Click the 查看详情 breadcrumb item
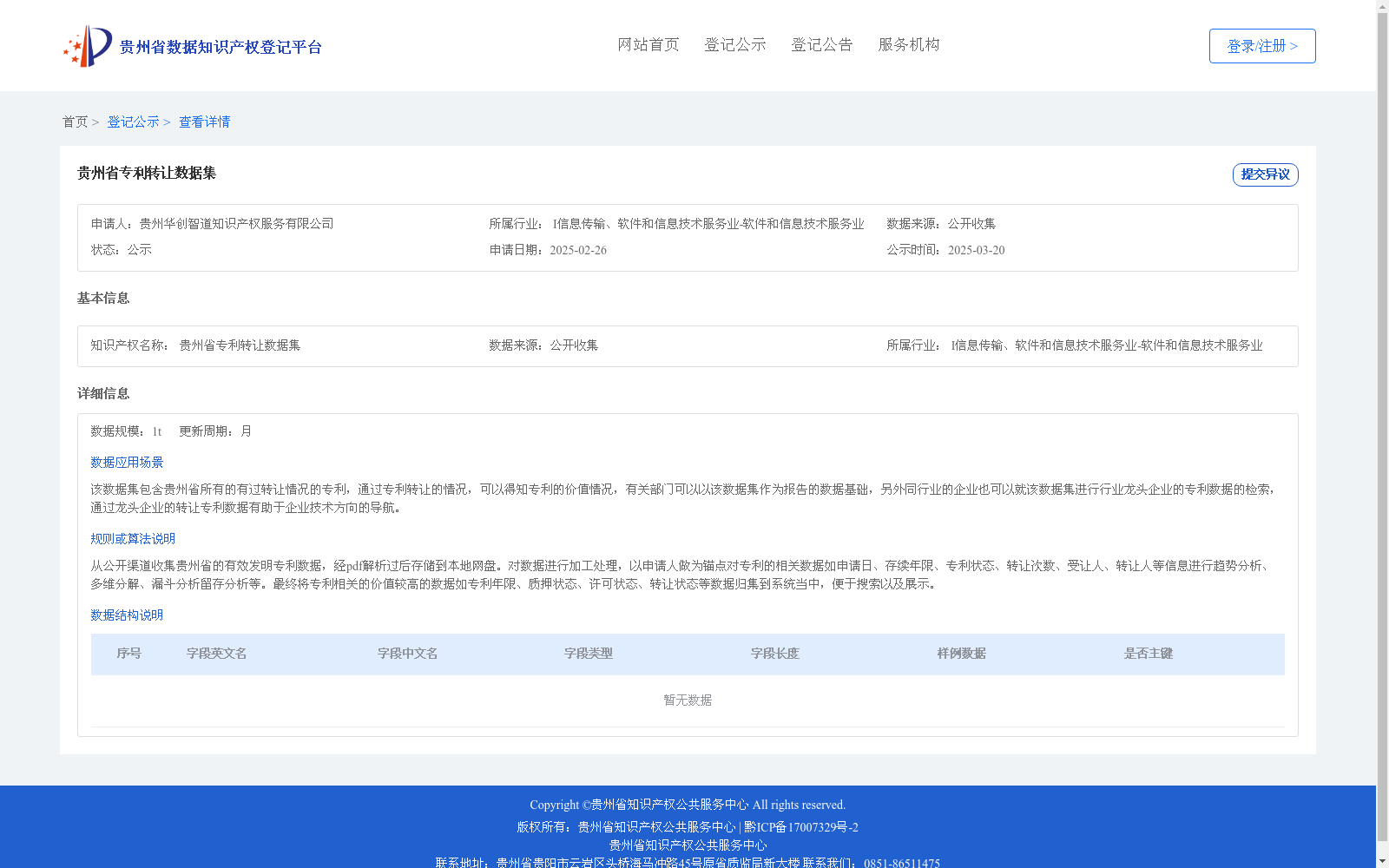The height and width of the screenshot is (868, 1389). (x=205, y=122)
